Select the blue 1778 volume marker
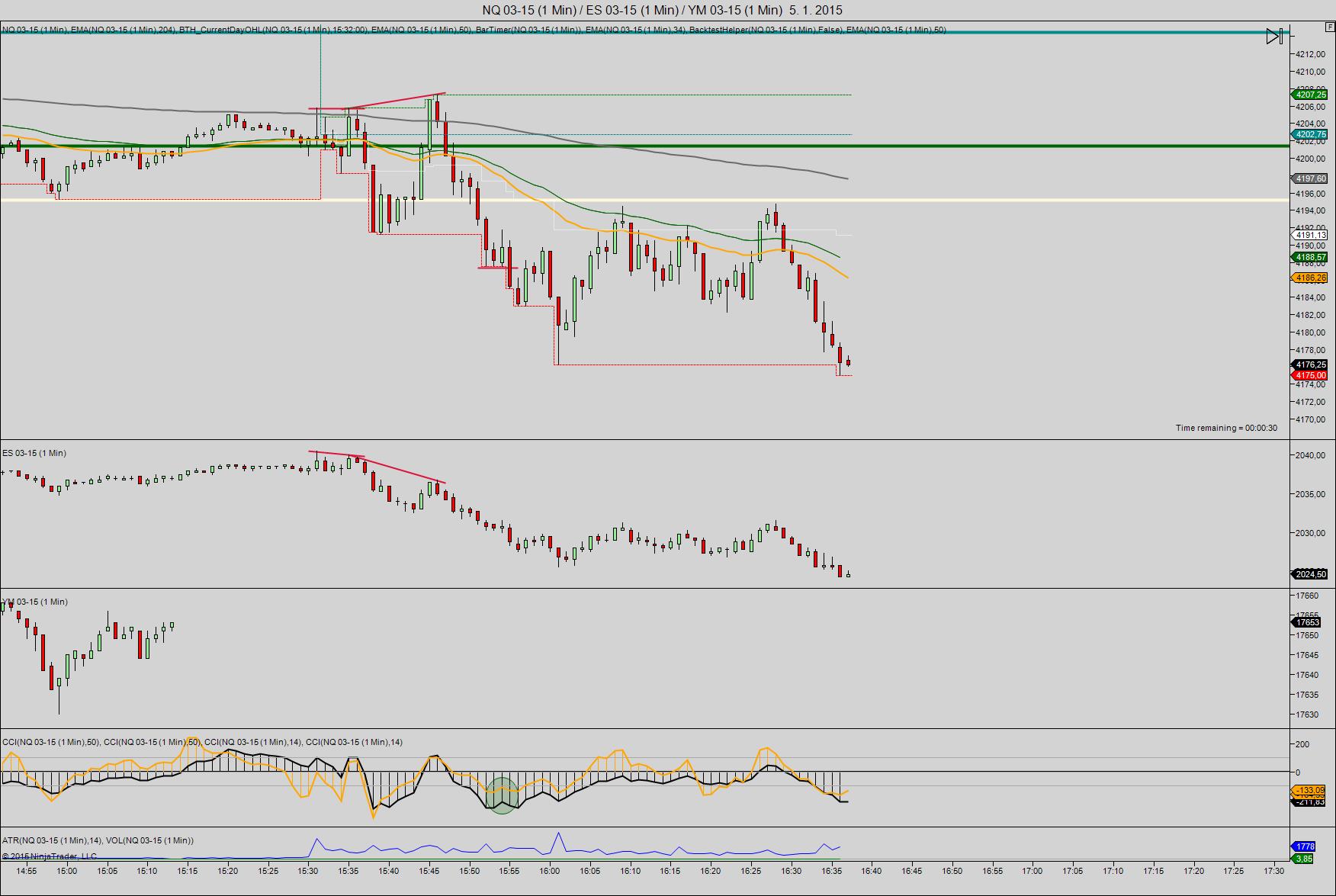 (x=1305, y=846)
